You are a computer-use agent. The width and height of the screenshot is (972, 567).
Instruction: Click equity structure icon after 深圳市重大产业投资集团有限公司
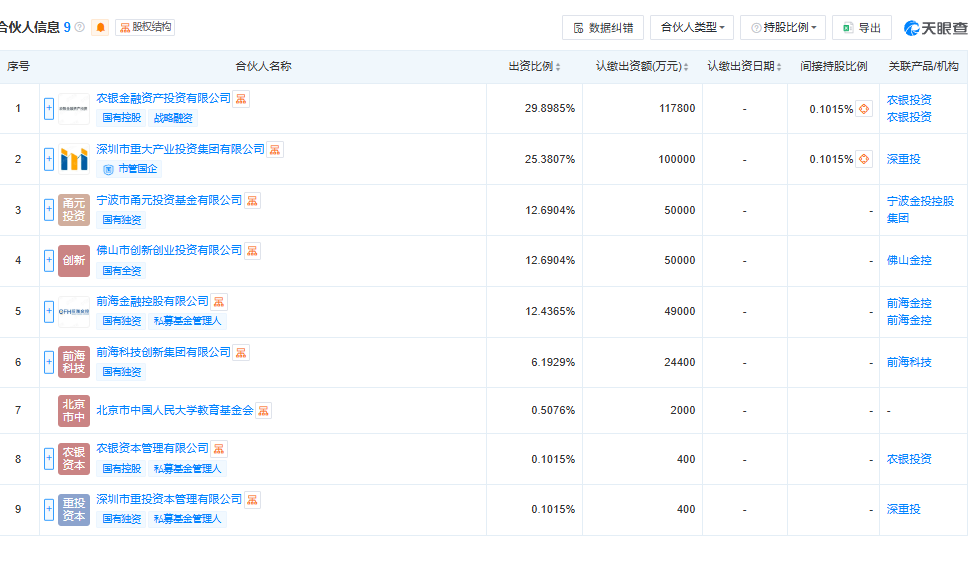[x=275, y=149]
